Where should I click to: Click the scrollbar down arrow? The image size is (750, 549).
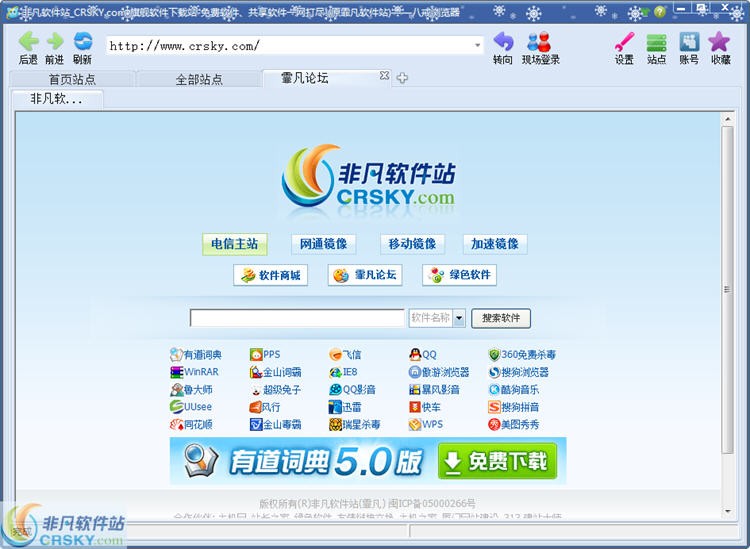click(728, 511)
